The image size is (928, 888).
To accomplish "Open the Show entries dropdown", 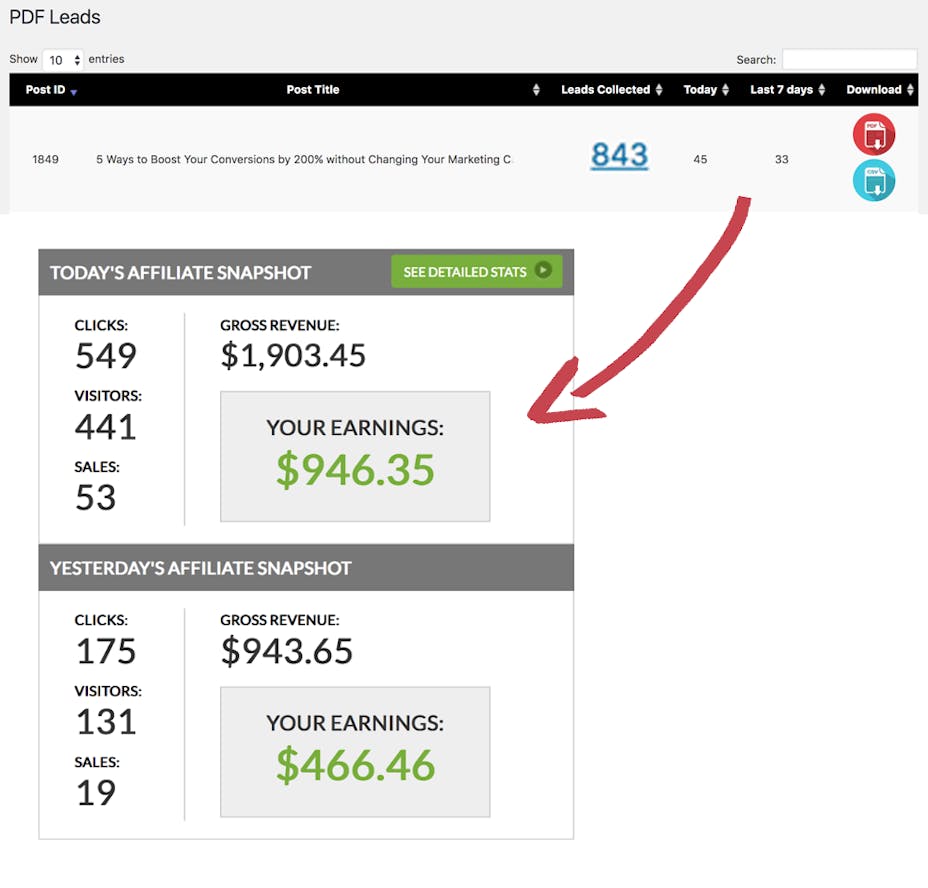I will (x=63, y=60).
